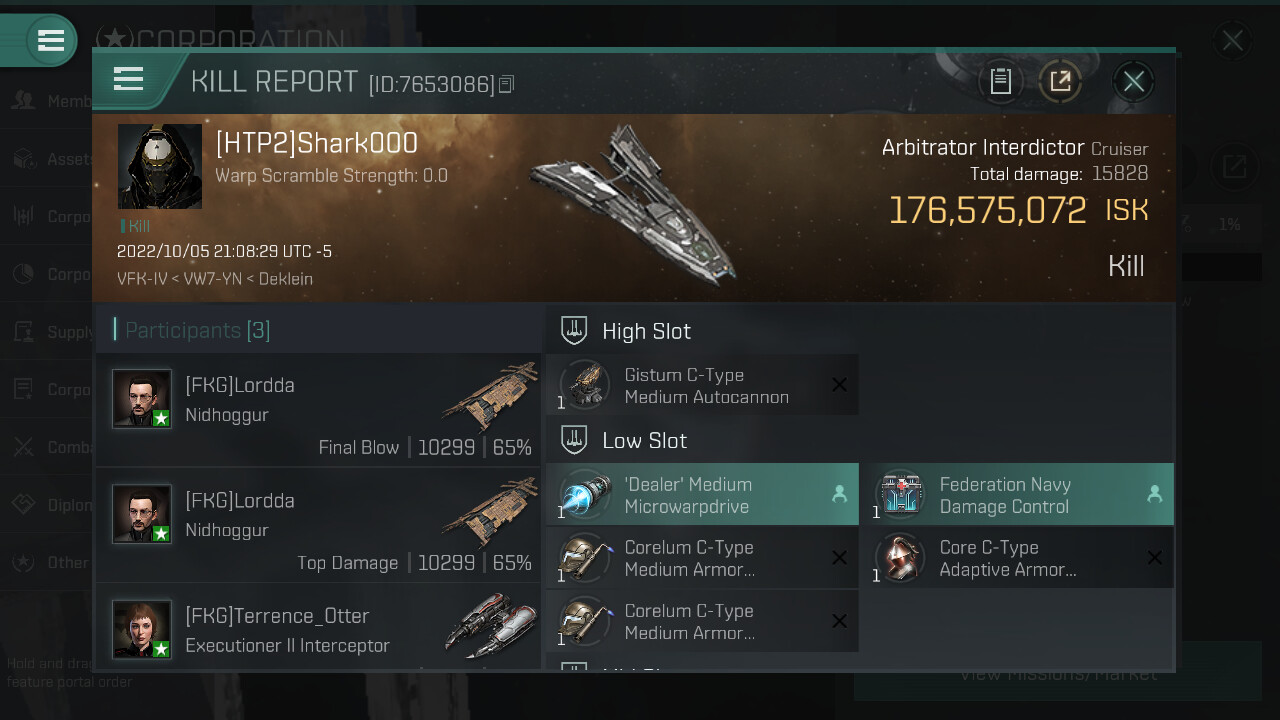
Task: Open the kill report clipboard notes icon
Action: [x=1001, y=81]
